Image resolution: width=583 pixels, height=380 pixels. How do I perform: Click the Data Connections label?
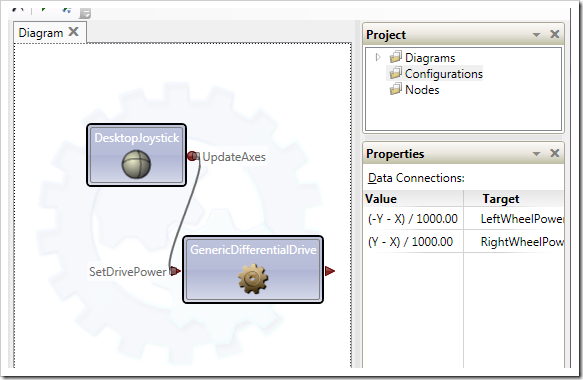coord(416,178)
